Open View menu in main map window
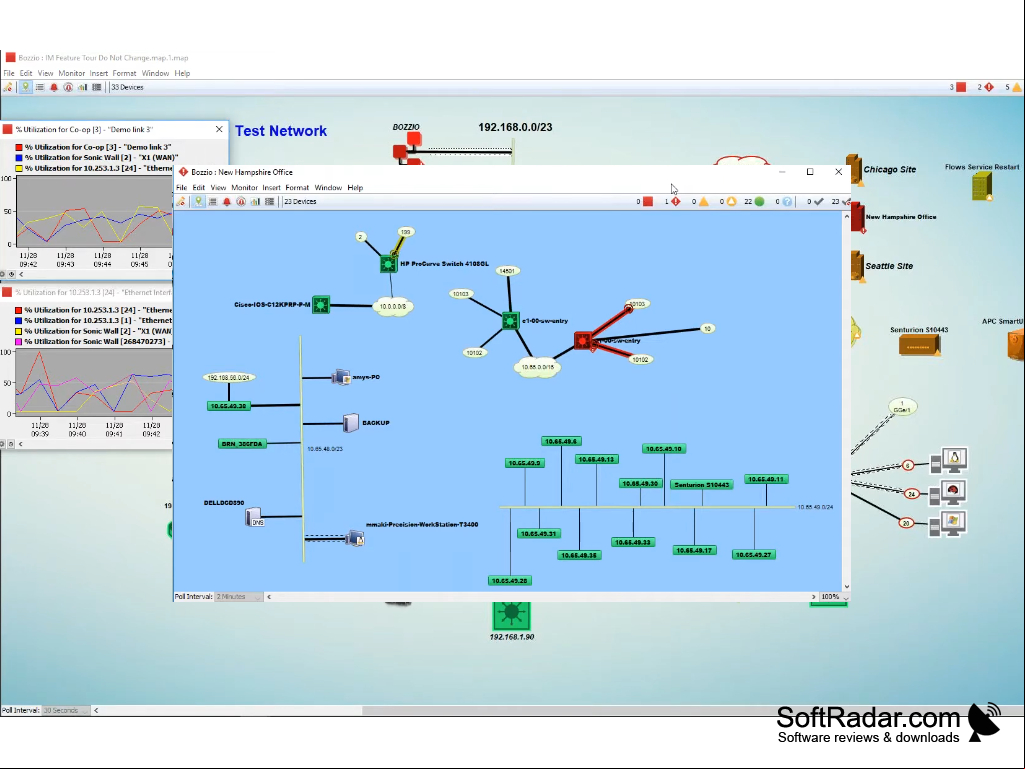This screenshot has width=1025, height=769. 45,73
